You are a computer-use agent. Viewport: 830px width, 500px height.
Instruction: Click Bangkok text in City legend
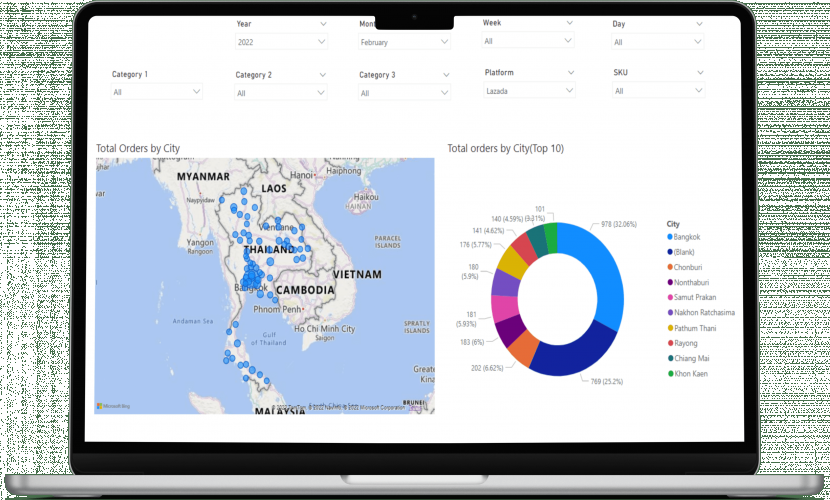[687, 237]
